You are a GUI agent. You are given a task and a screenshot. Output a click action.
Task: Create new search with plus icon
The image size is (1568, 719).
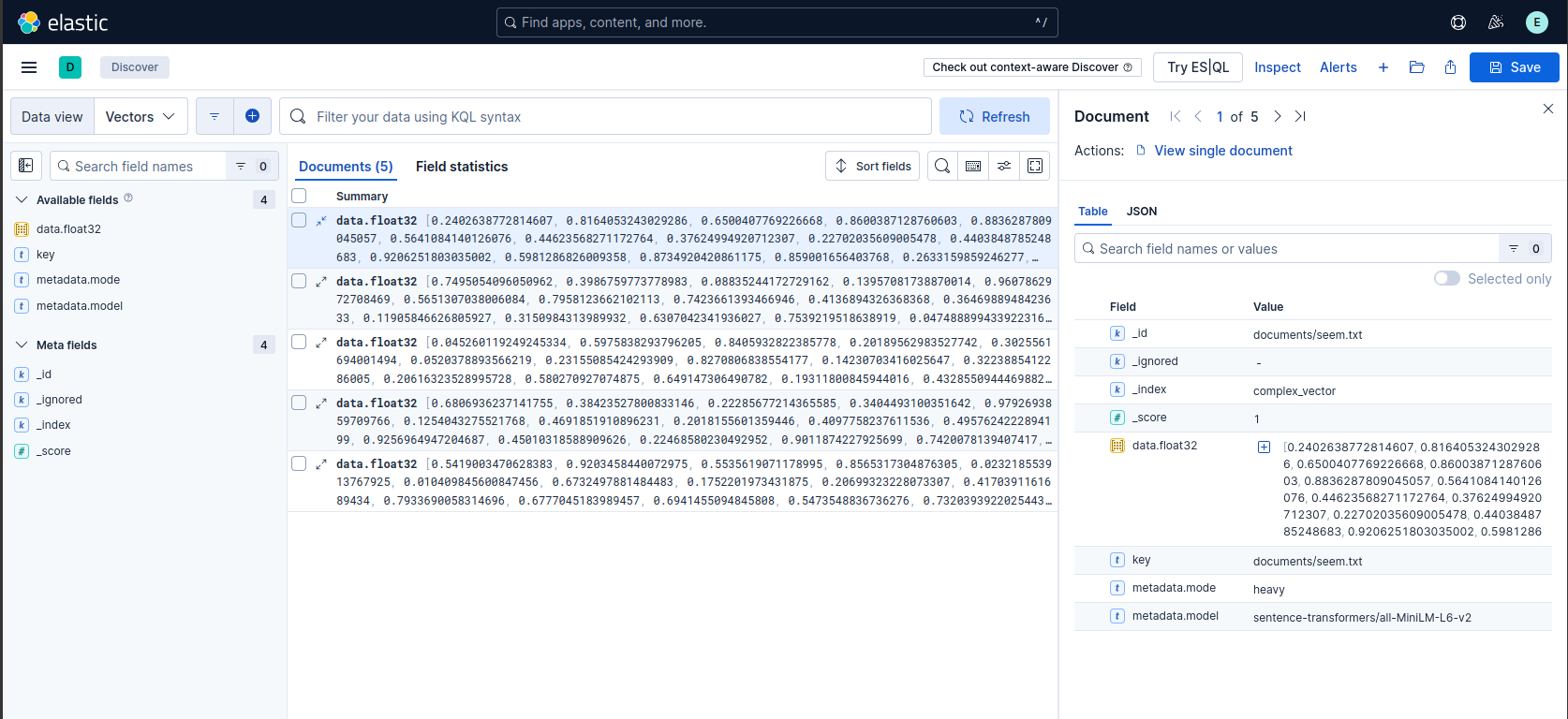(1383, 67)
